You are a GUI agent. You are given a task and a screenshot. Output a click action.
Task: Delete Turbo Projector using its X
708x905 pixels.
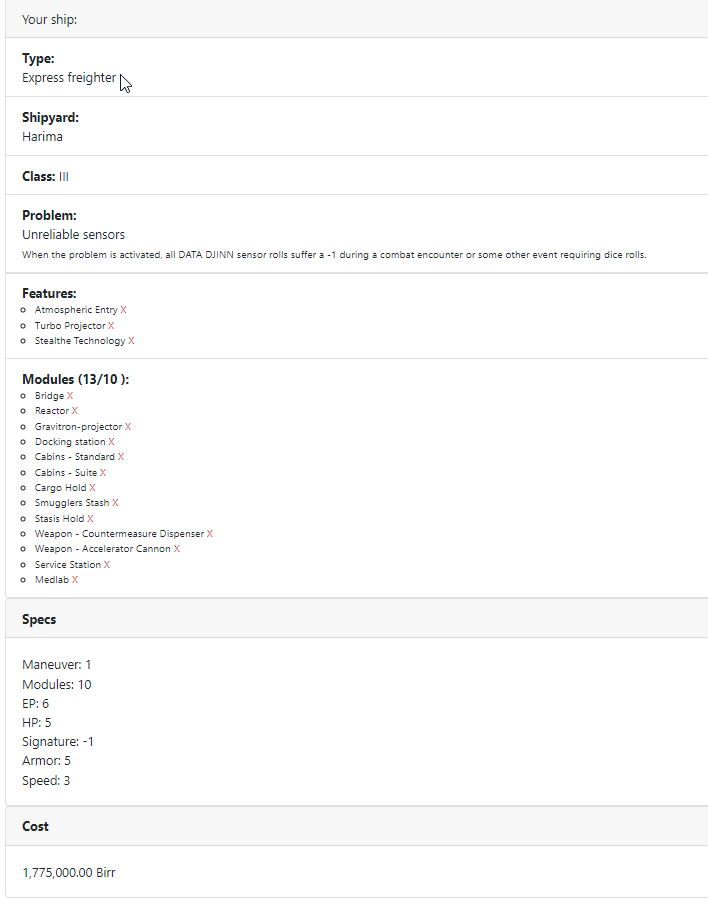[x=111, y=326]
